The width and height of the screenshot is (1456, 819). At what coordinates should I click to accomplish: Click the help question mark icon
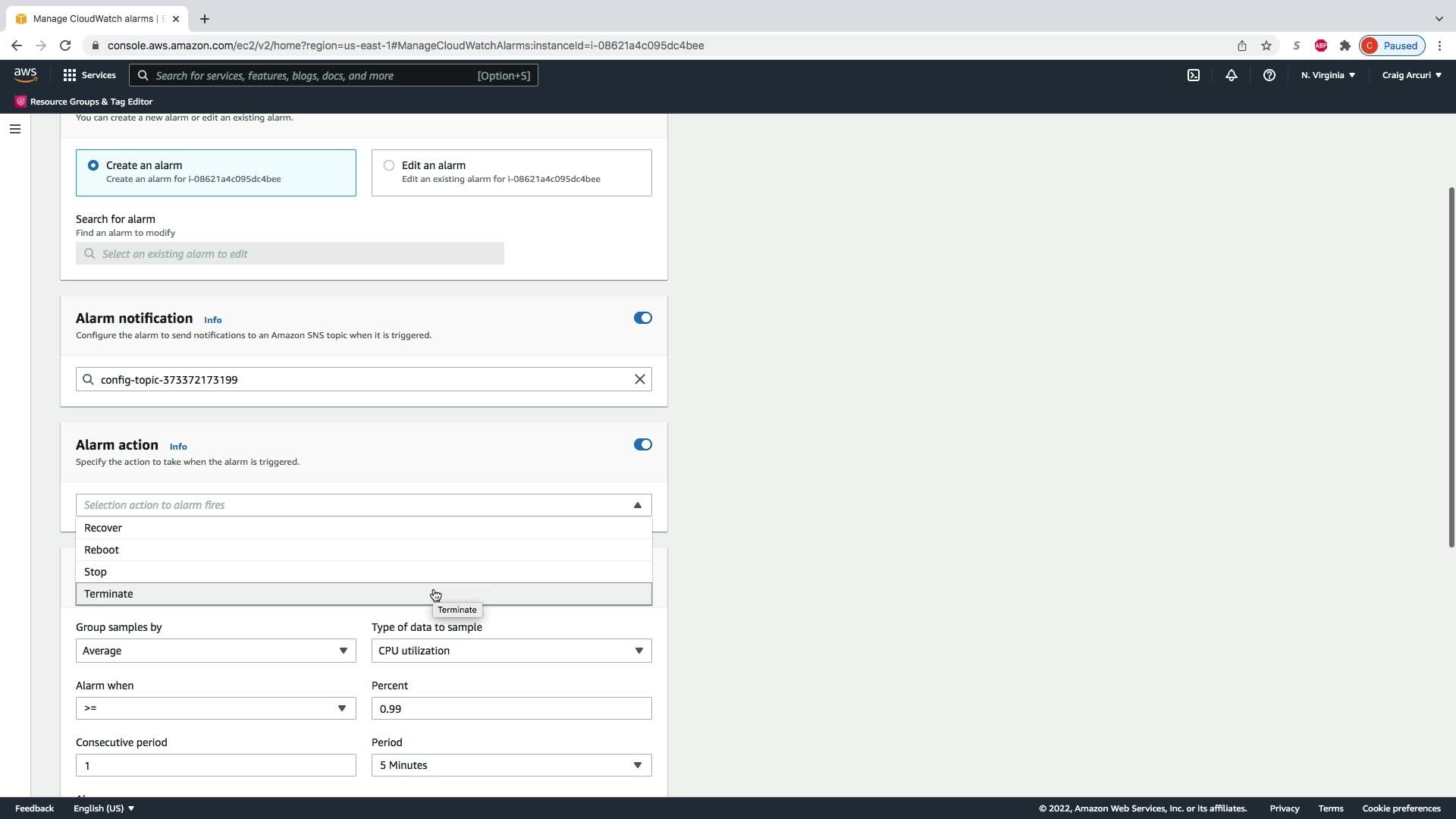[1269, 75]
